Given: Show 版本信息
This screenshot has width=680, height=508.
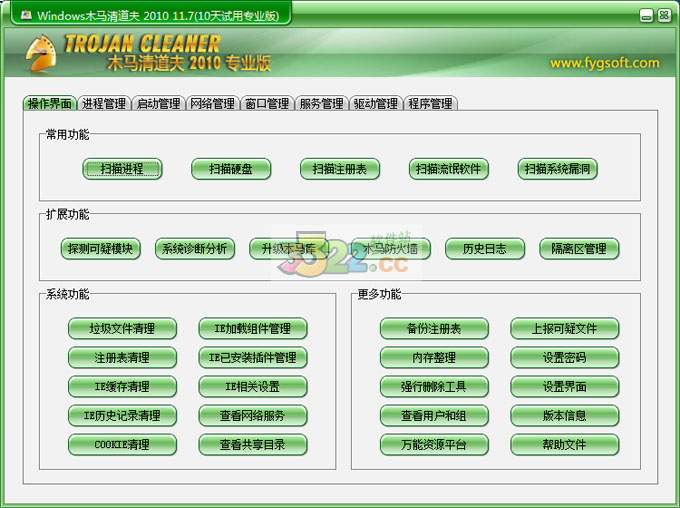Looking at the screenshot, I should click(565, 416).
